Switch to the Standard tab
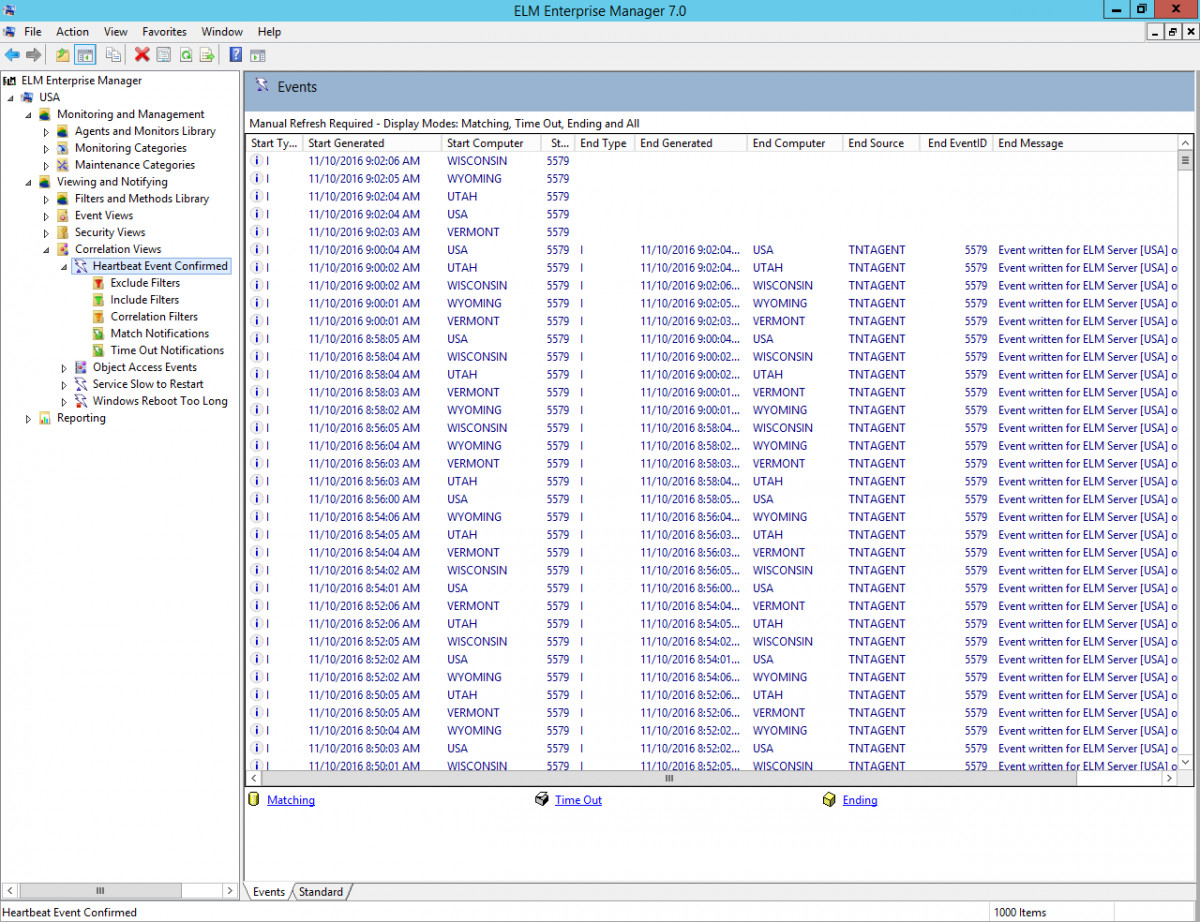This screenshot has width=1200, height=922. click(320, 892)
